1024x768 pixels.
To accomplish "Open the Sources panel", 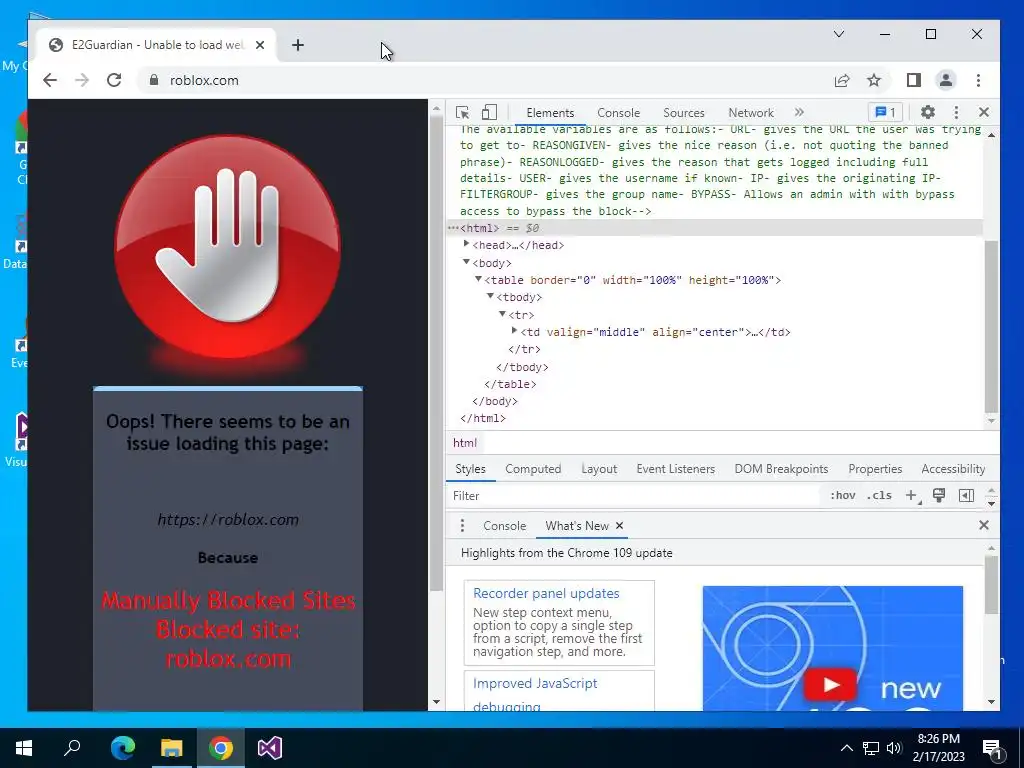I will [684, 113].
